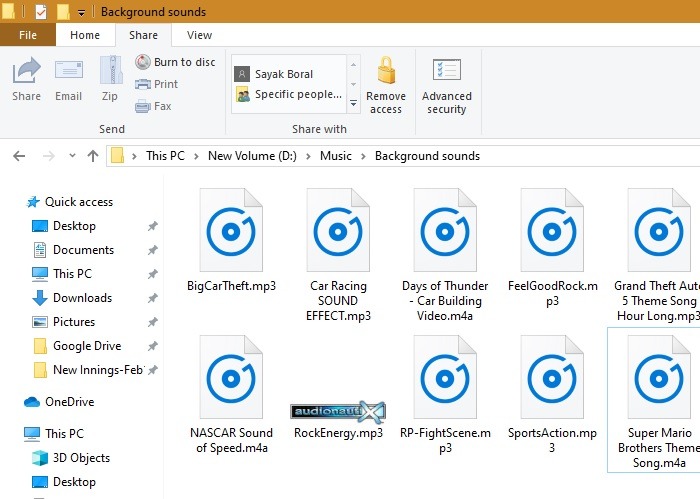The height and width of the screenshot is (499, 700).
Task: Open the File menu tab
Action: coord(28,35)
